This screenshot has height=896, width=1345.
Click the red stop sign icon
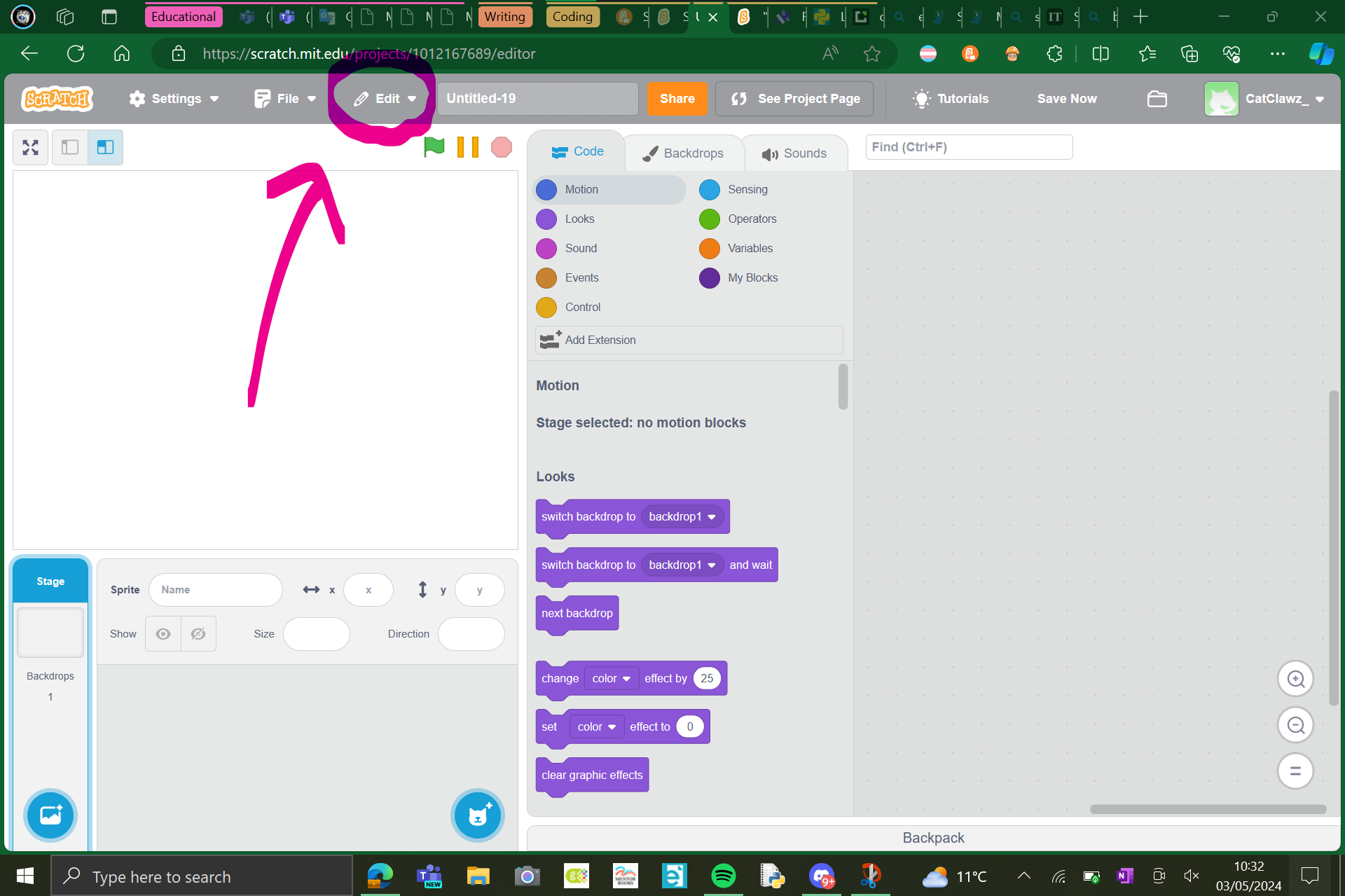(502, 147)
